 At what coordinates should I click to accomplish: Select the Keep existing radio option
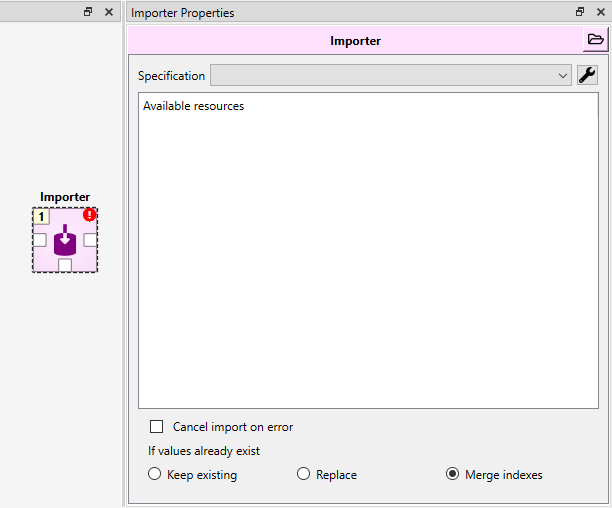155,474
